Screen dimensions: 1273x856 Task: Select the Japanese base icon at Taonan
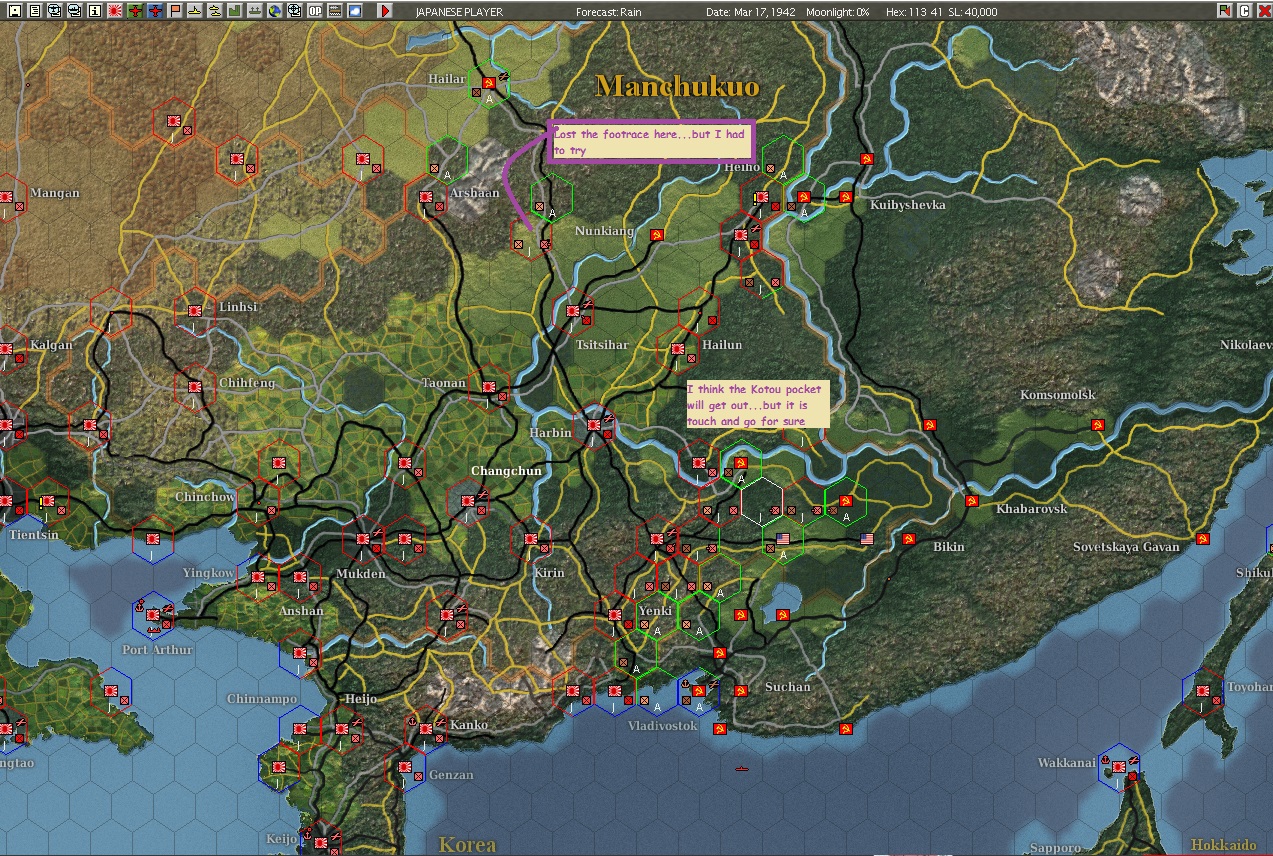pyautogui.click(x=488, y=387)
